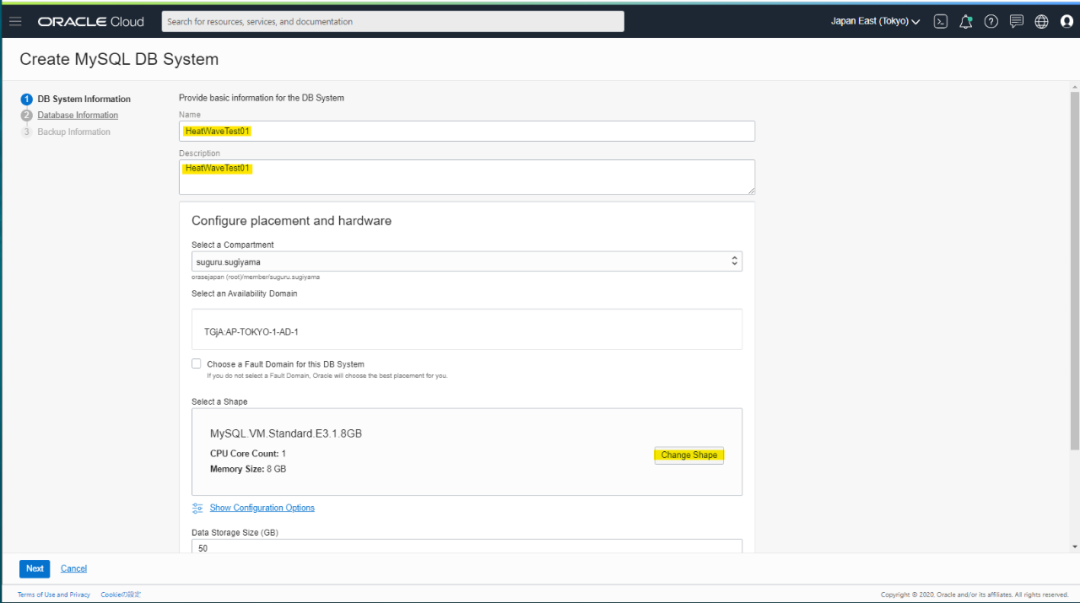The image size is (1080, 603).
Task: Click the Cancel link
Action: click(x=74, y=569)
